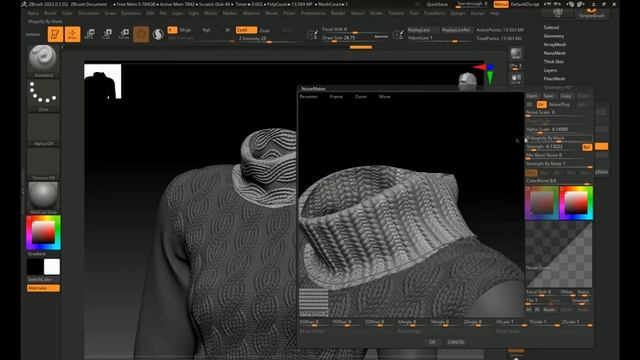
Task: Activate the Scale transform icon
Action: click(x=107, y=34)
